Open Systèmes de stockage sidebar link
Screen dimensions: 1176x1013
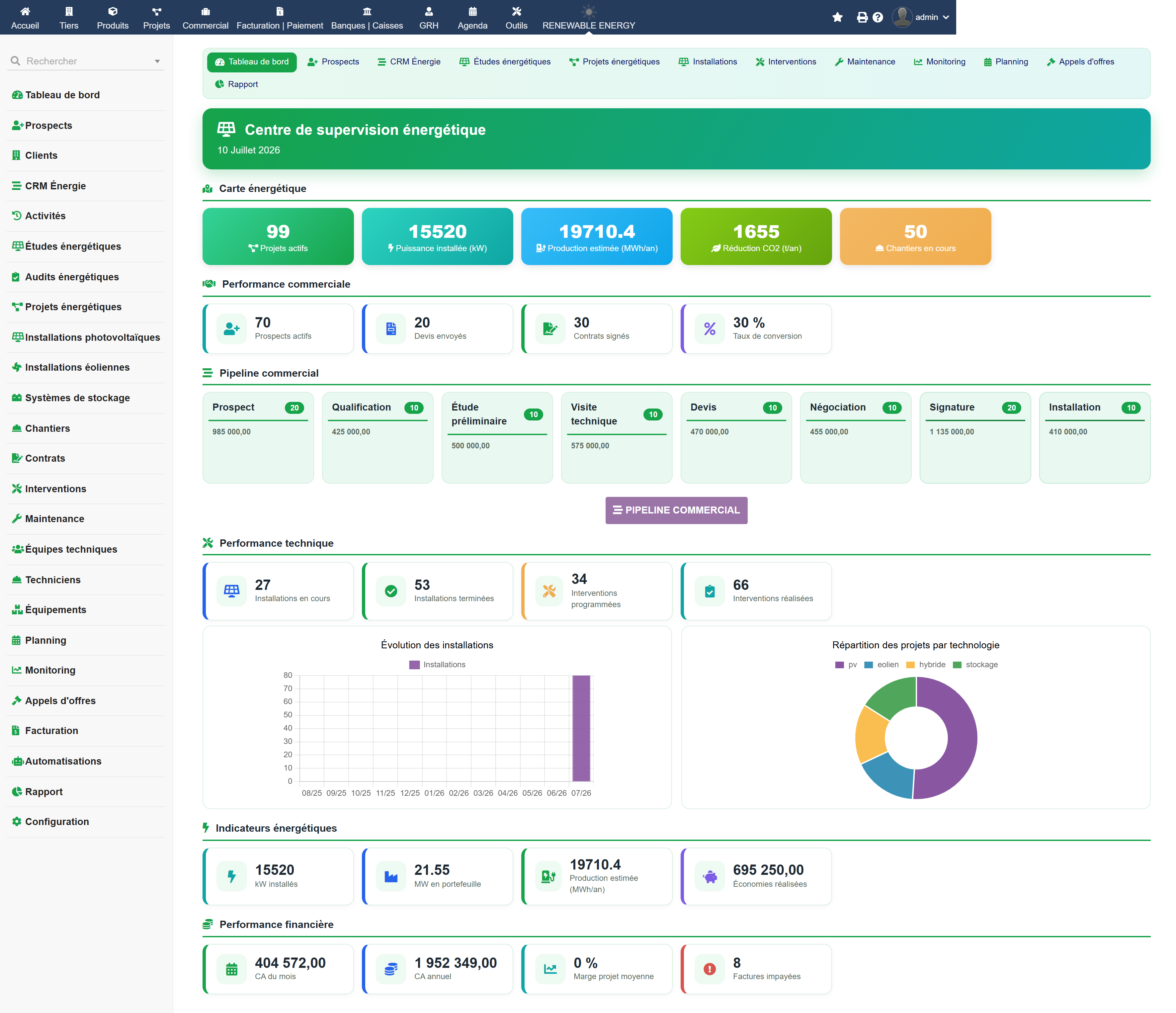(71, 398)
